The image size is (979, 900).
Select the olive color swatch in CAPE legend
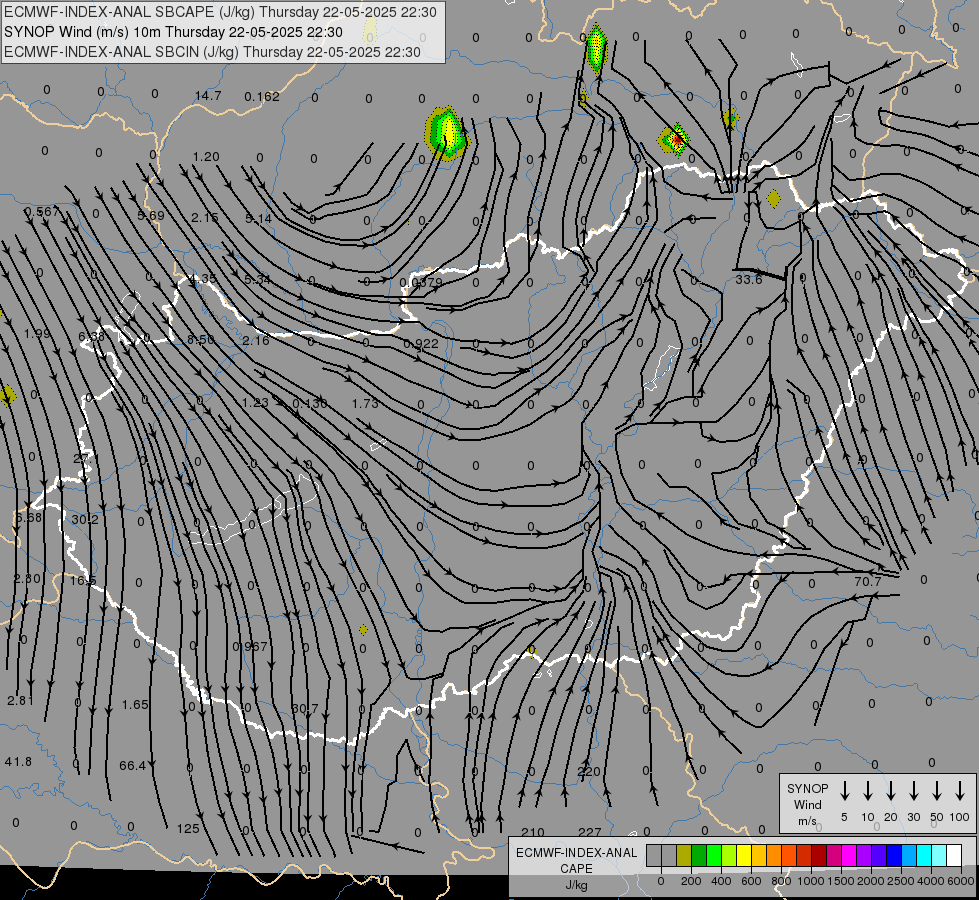[684, 856]
